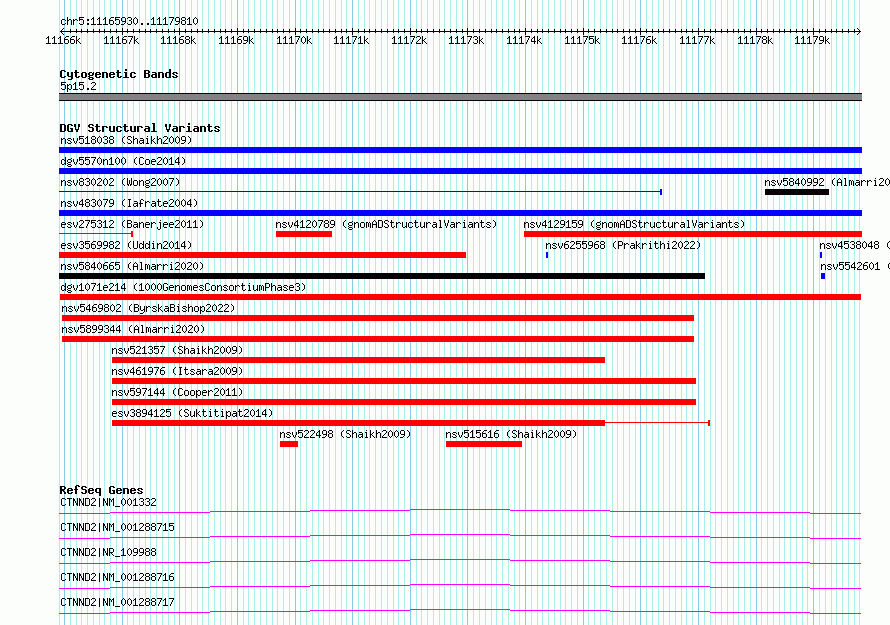Viewport: 890px width, 625px height.
Task: Click the nsv6255968 (Prakrithi2022) label
Action: coord(623,245)
